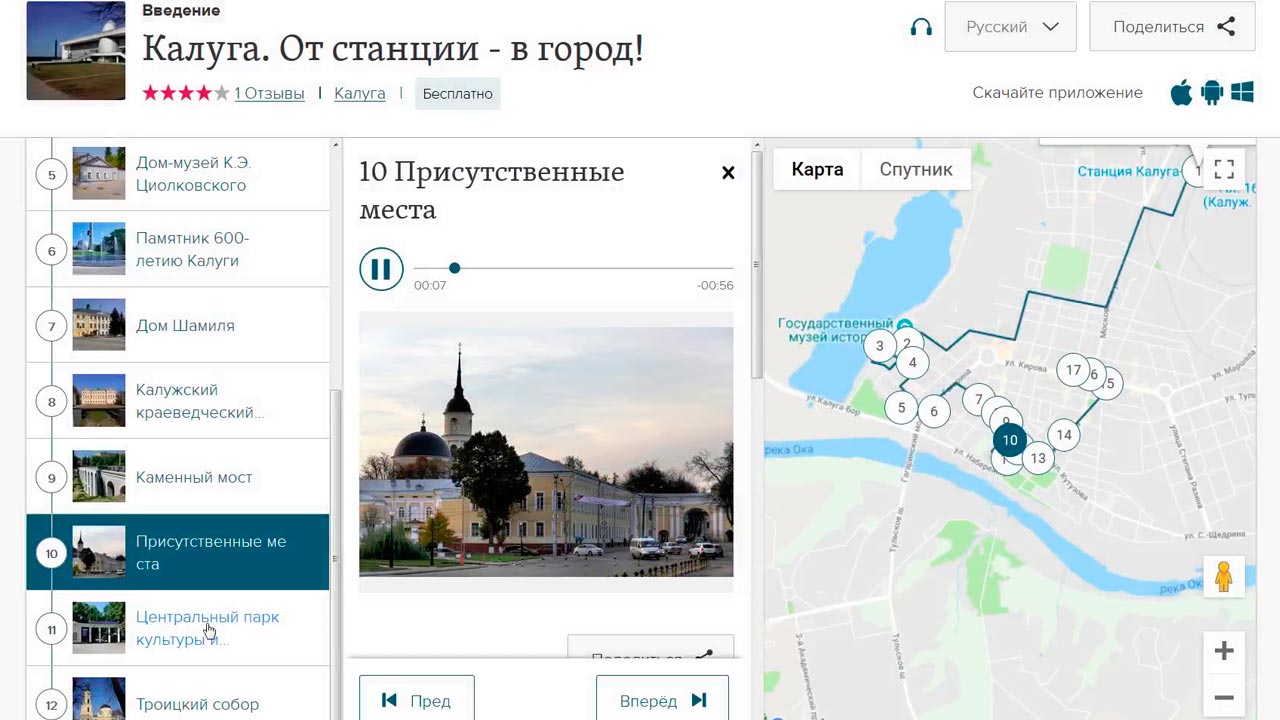Switch map to Спутник view
The image size is (1280, 720).
pos(915,169)
